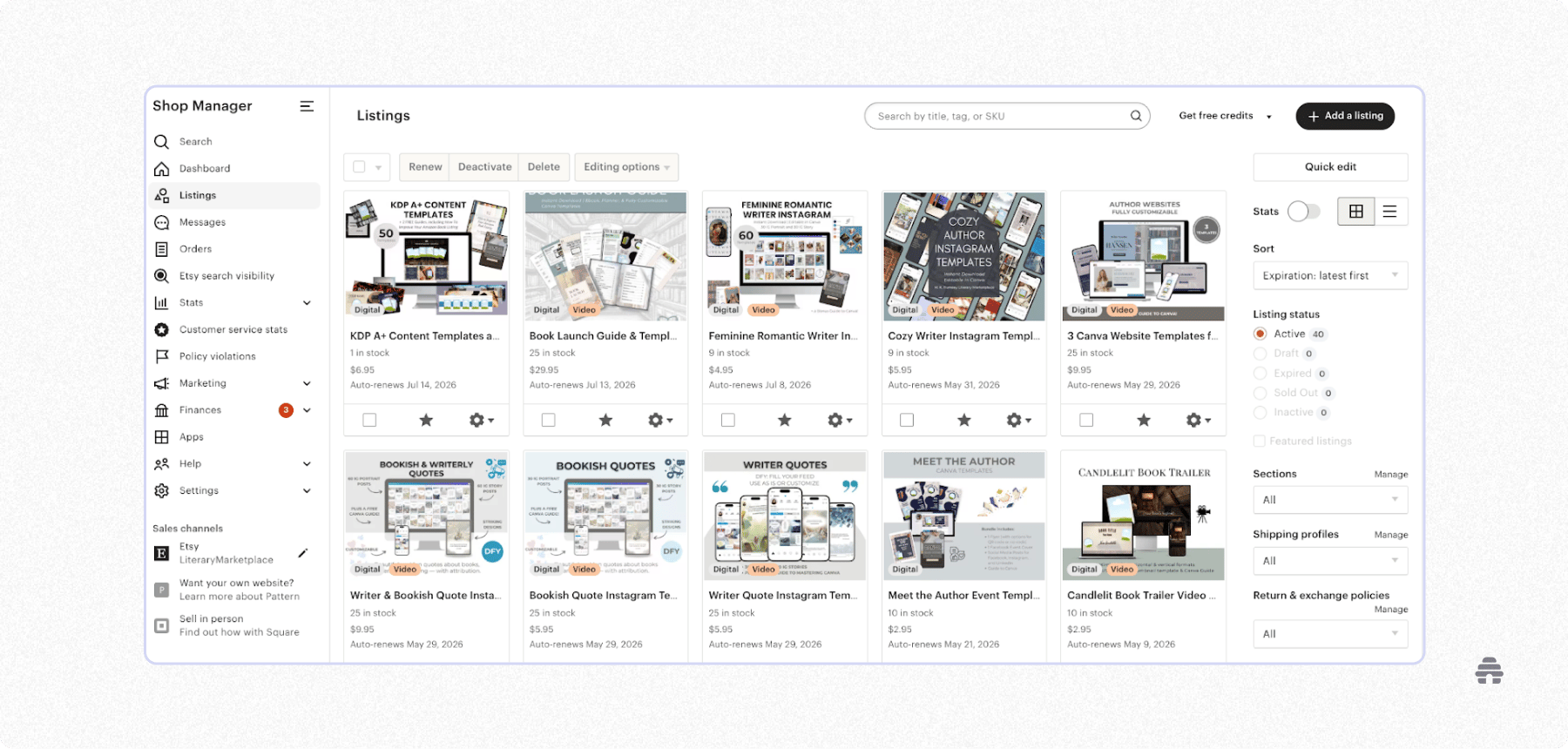Feature the KDP A+ Content Templates listing star
Image resolution: width=1568 pixels, height=749 pixels.
click(x=426, y=421)
